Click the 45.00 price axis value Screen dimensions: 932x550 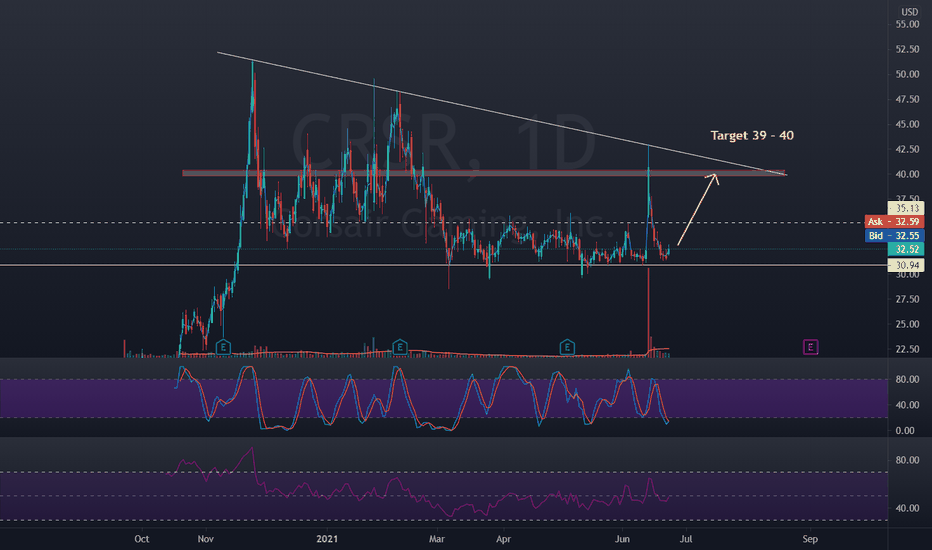[x=908, y=124]
